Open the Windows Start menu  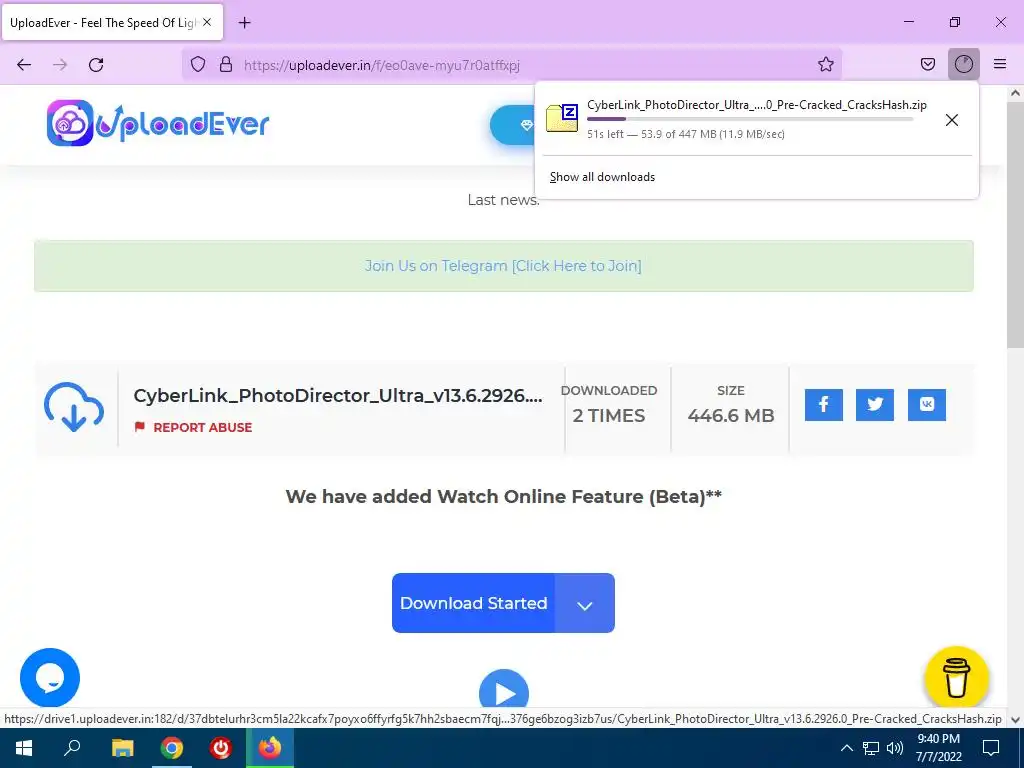tap(24, 747)
